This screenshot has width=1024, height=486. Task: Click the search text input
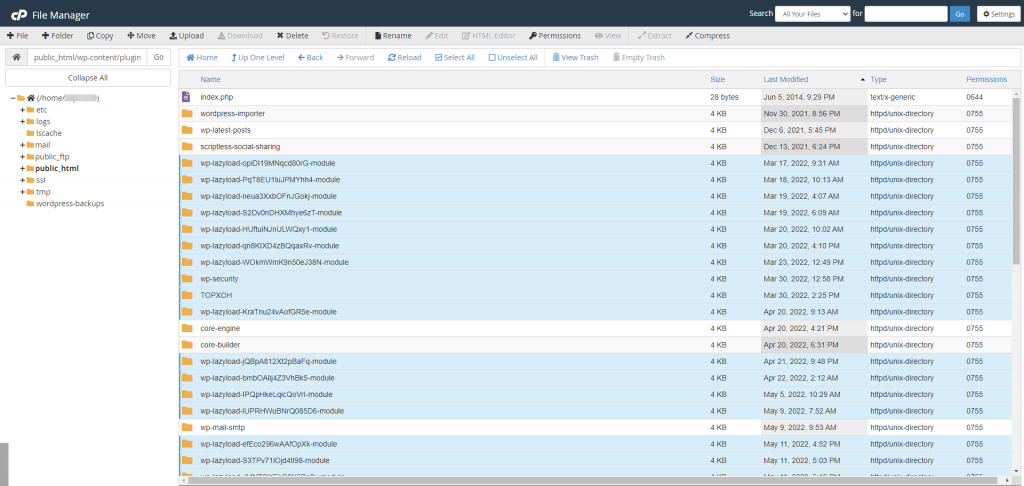click(x=906, y=14)
